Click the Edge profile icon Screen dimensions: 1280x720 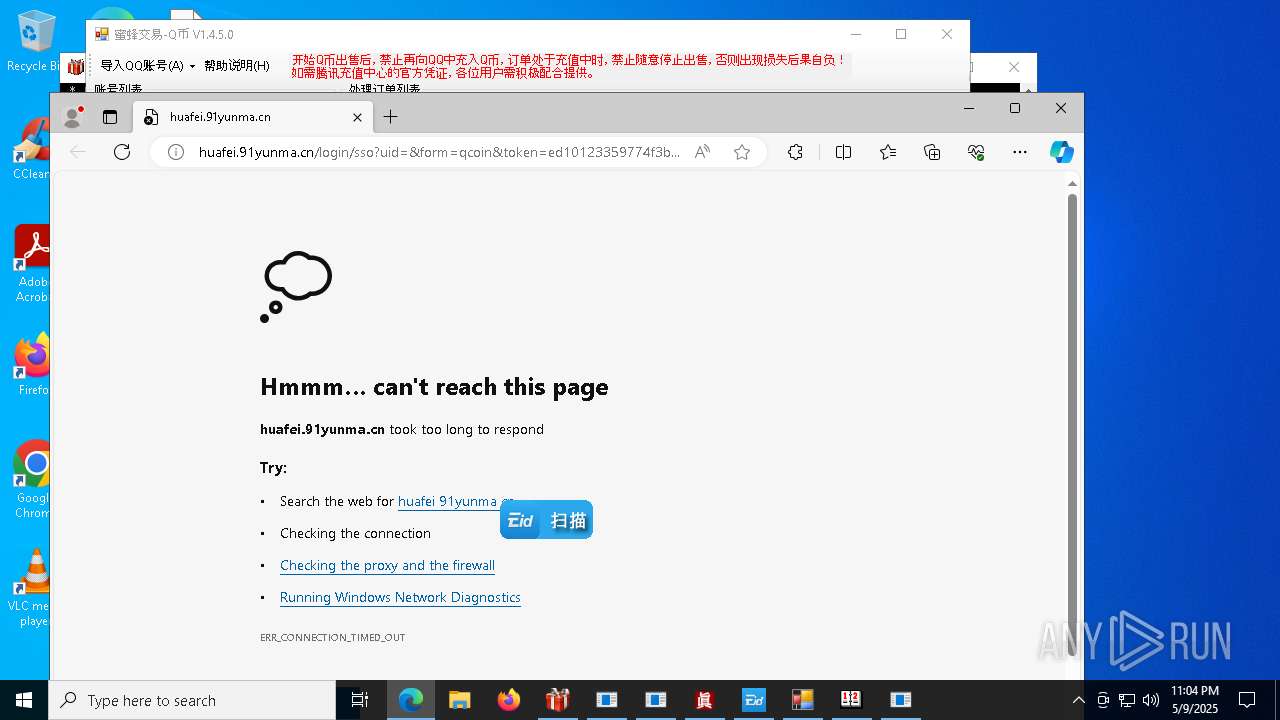point(72,117)
